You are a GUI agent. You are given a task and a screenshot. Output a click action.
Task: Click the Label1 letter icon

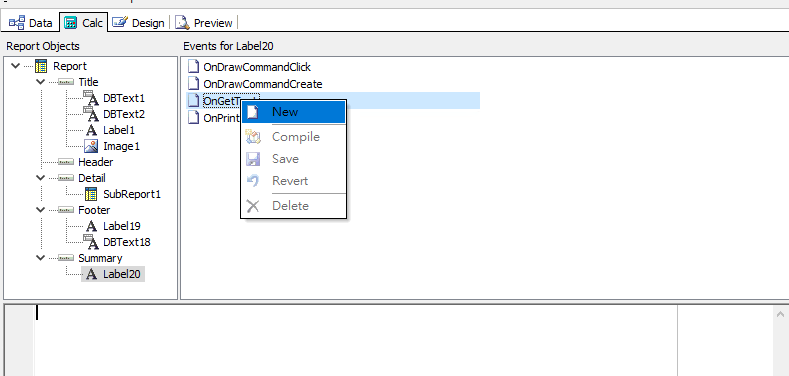pyautogui.click(x=91, y=130)
